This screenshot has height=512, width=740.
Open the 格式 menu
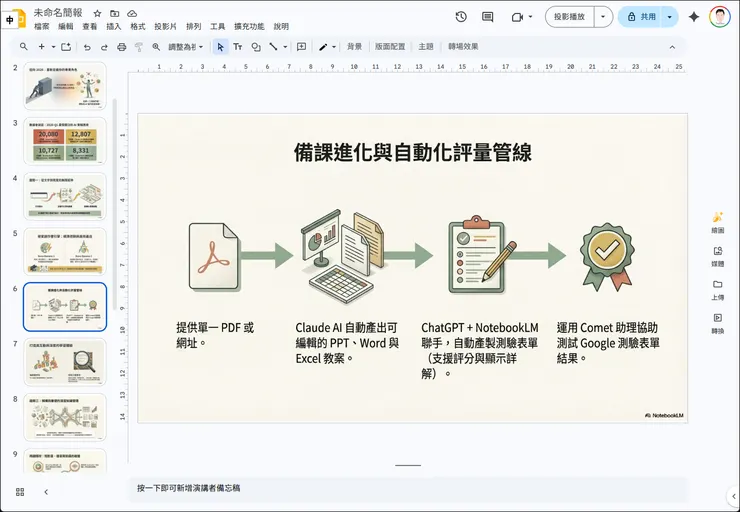(x=138, y=27)
